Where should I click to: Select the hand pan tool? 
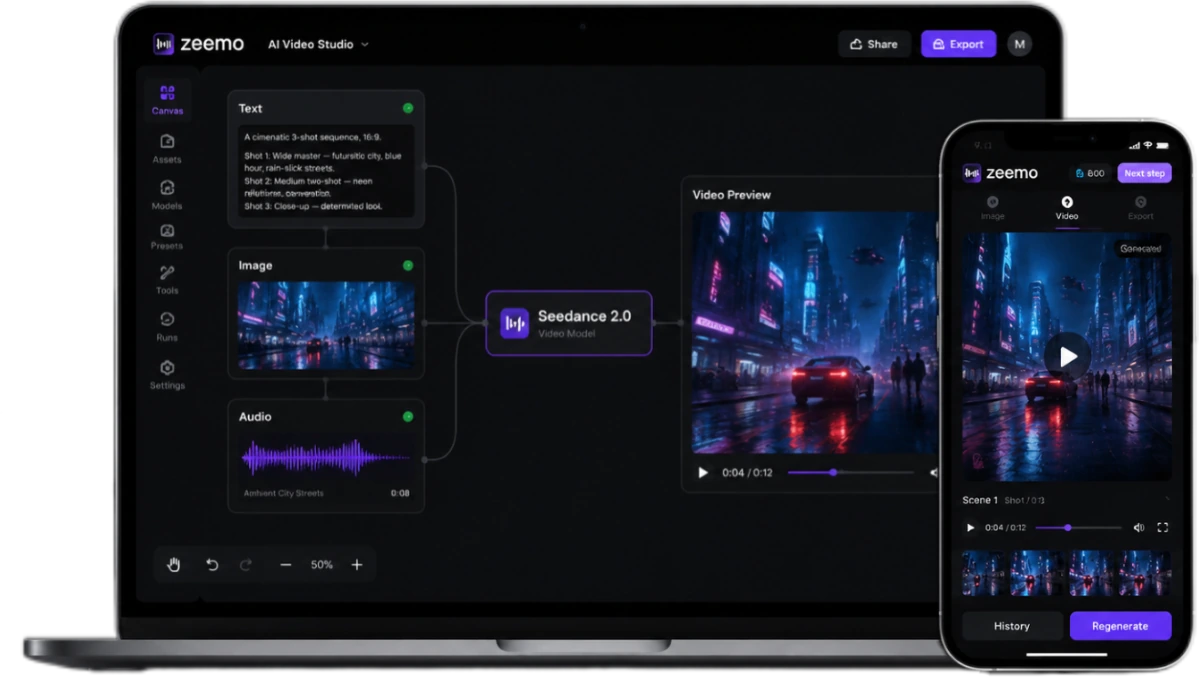pos(174,565)
